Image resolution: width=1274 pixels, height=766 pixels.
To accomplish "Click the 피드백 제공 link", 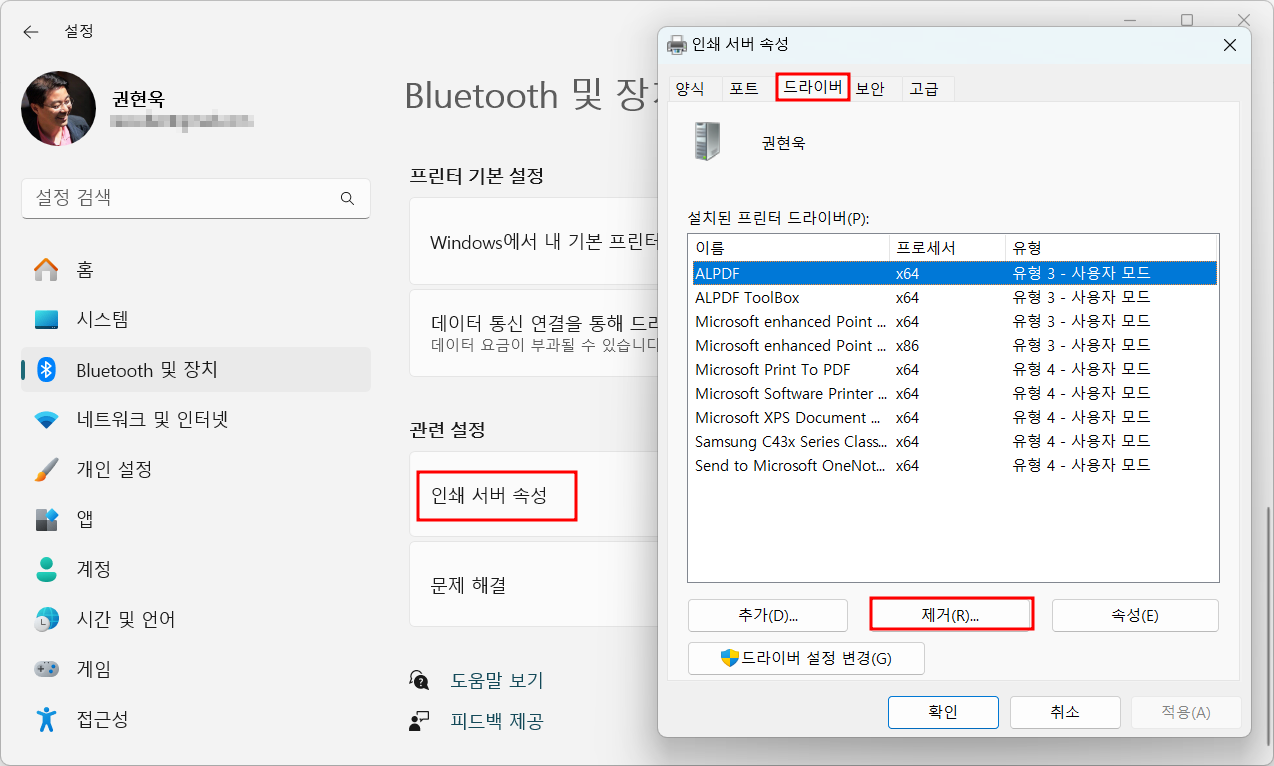I will click(x=497, y=721).
